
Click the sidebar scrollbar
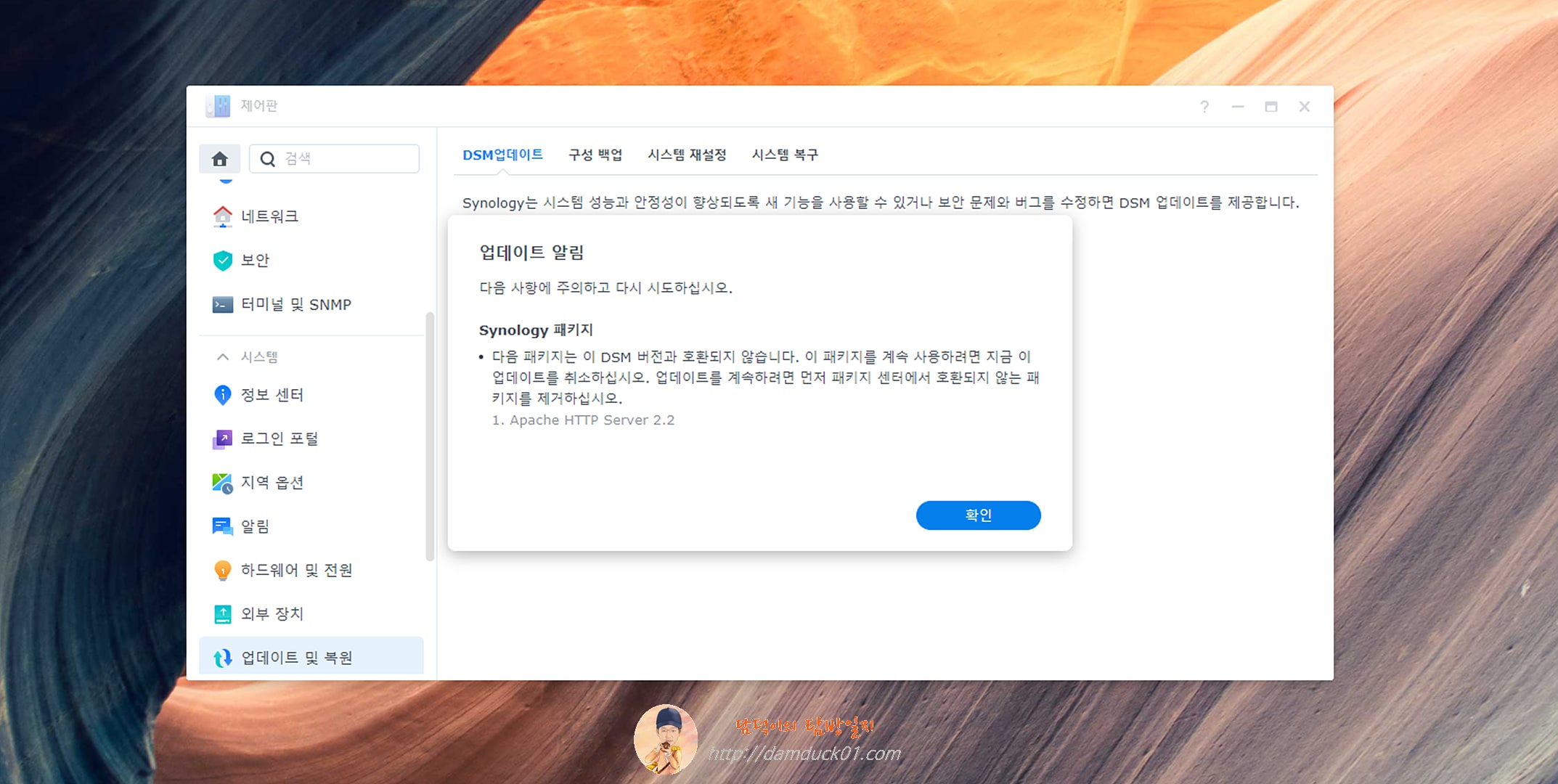pyautogui.click(x=429, y=436)
